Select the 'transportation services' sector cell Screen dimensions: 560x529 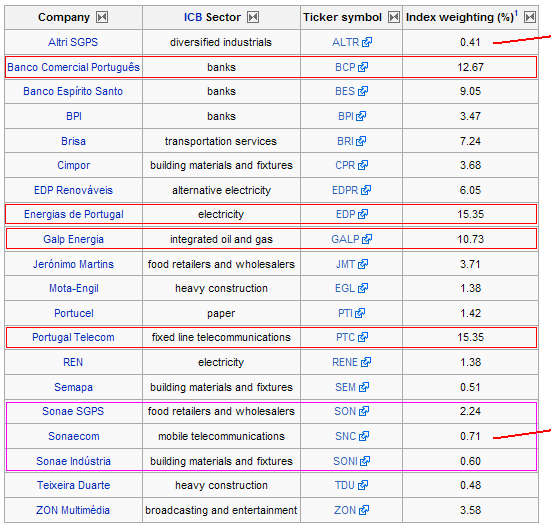coord(221,141)
